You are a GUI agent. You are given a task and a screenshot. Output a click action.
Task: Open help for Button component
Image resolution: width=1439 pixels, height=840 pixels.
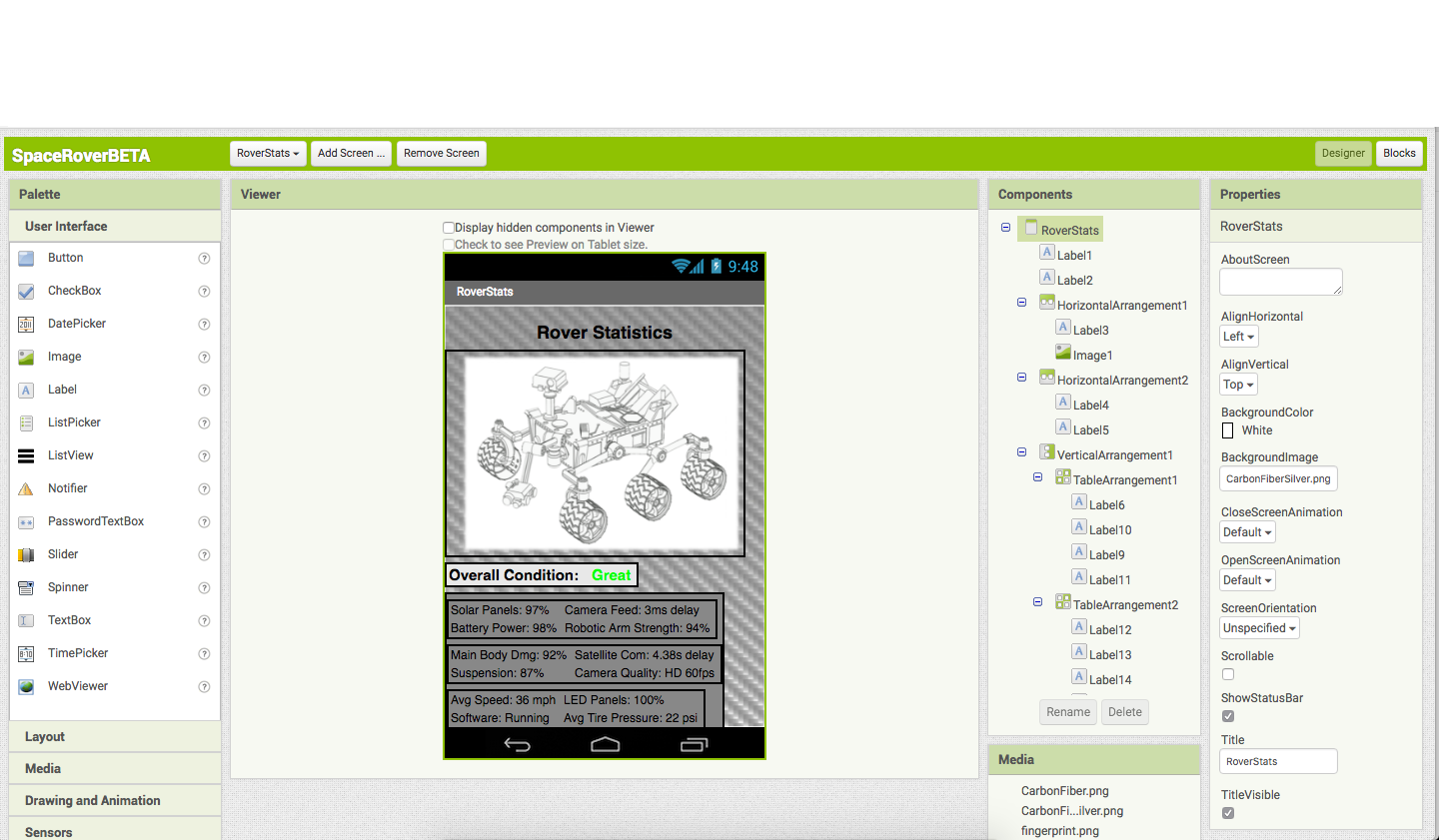(204, 259)
